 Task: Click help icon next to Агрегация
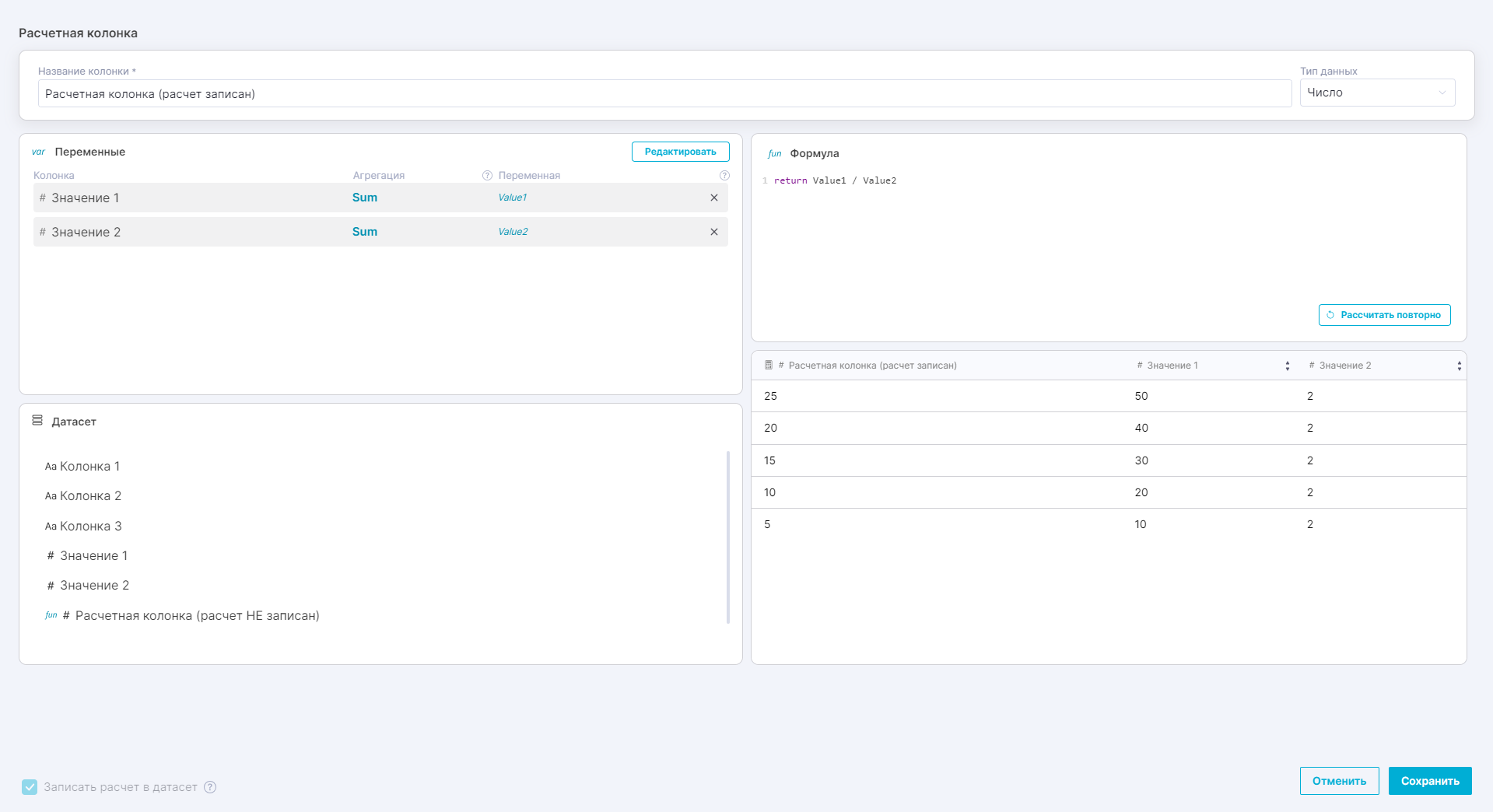click(487, 176)
